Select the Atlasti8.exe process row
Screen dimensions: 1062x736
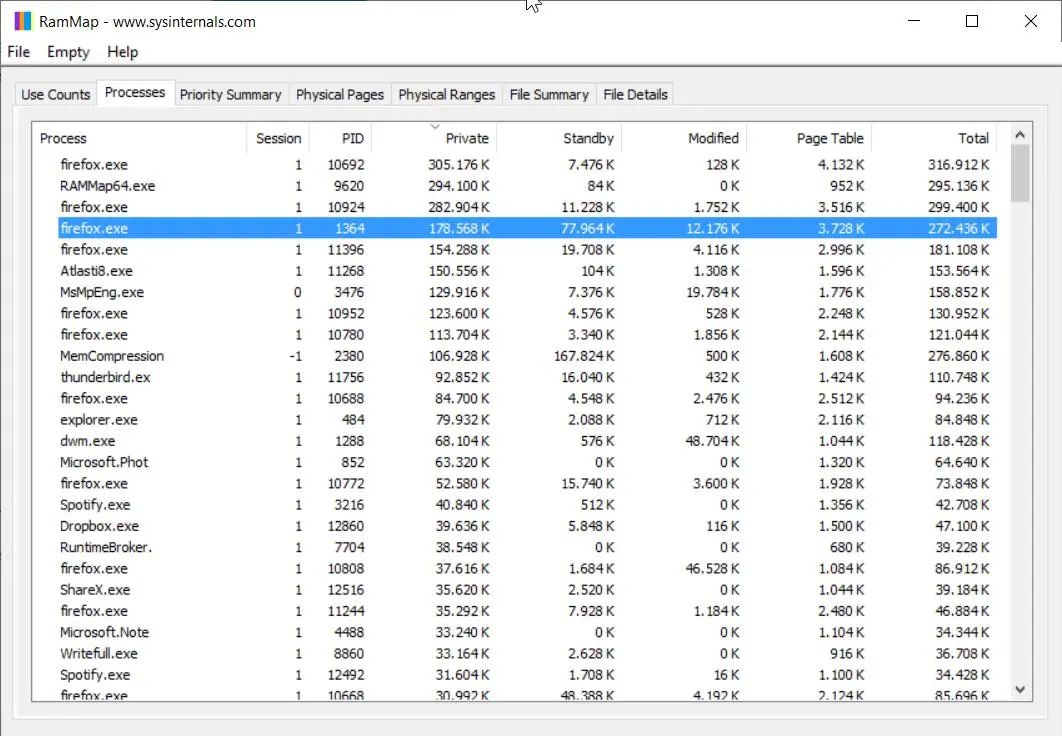pyautogui.click(x=527, y=271)
